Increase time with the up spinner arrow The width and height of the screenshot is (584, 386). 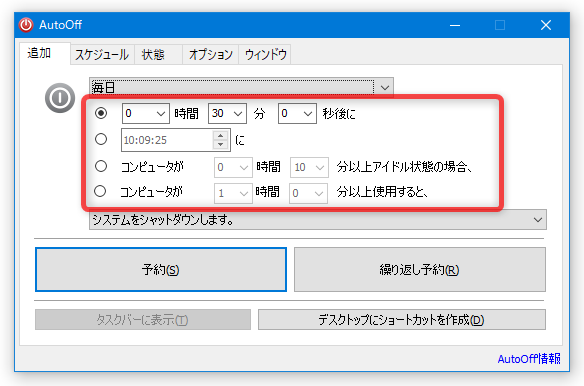click(221, 136)
